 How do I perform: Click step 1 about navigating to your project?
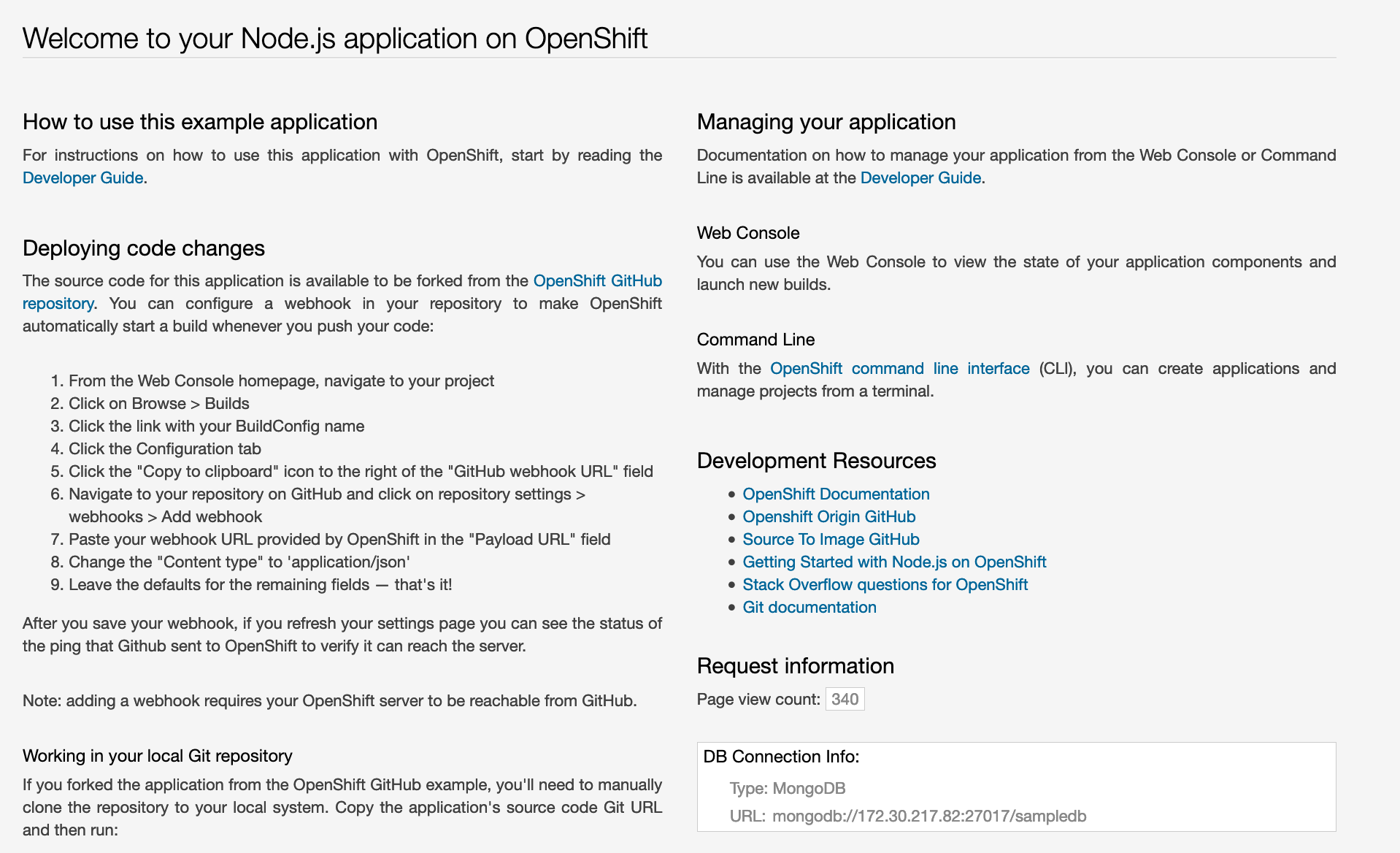coord(281,380)
